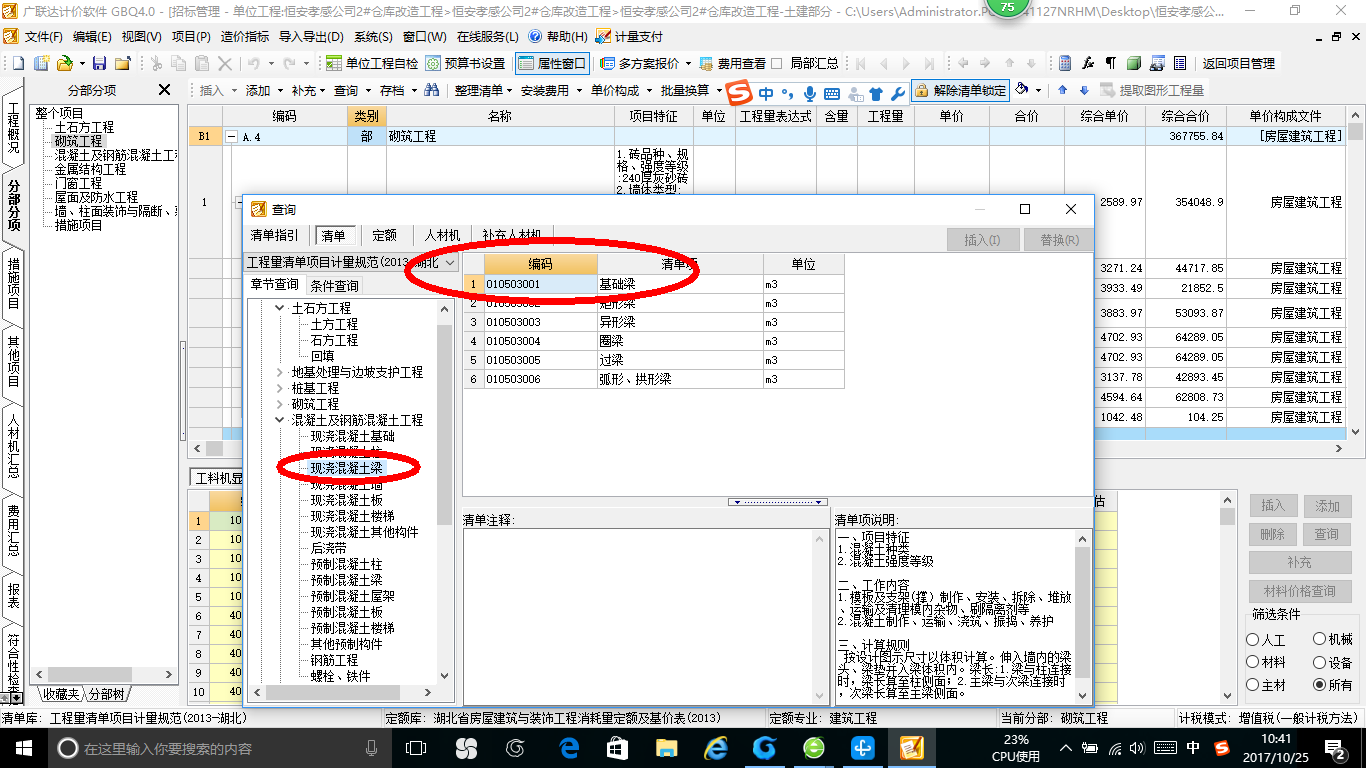Select the 圈梁 row in list
1366x768 pixels.
[x=655, y=341]
